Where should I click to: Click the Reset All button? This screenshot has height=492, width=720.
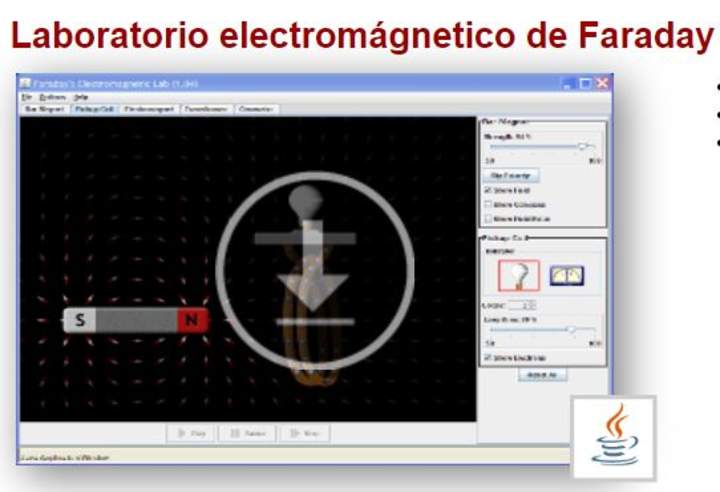[x=542, y=374]
